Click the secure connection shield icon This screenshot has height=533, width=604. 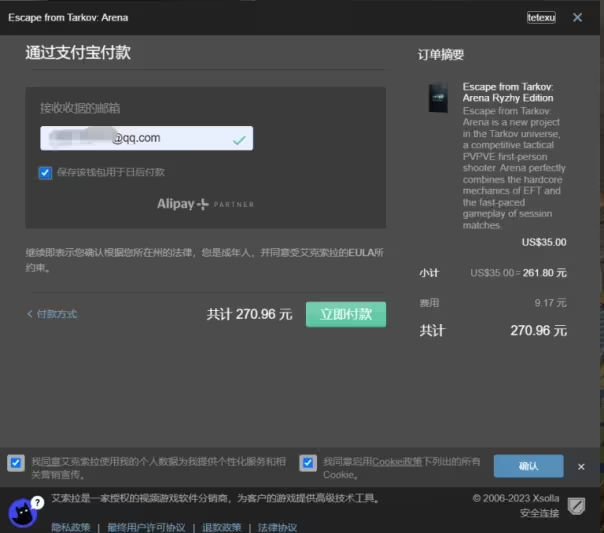pos(576,506)
